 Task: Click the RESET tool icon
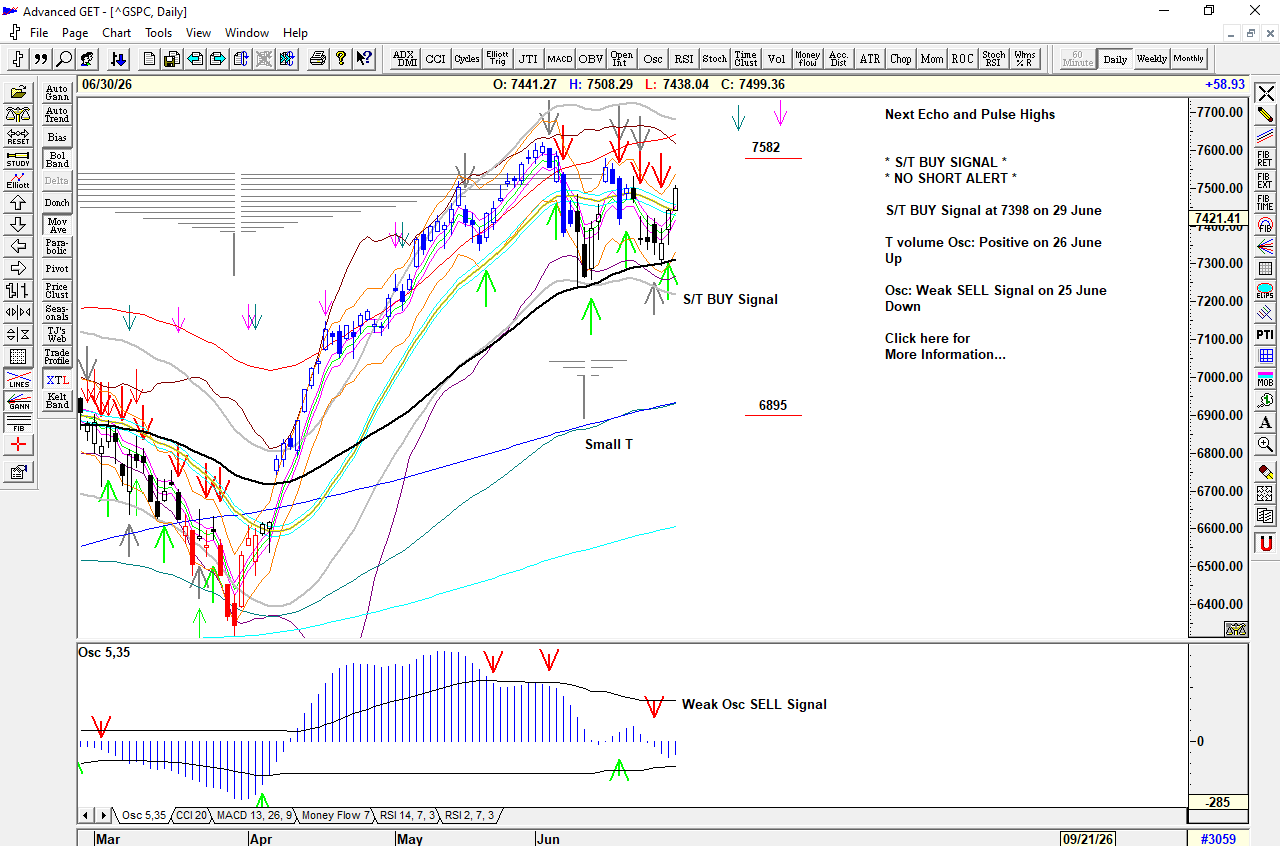pos(18,137)
